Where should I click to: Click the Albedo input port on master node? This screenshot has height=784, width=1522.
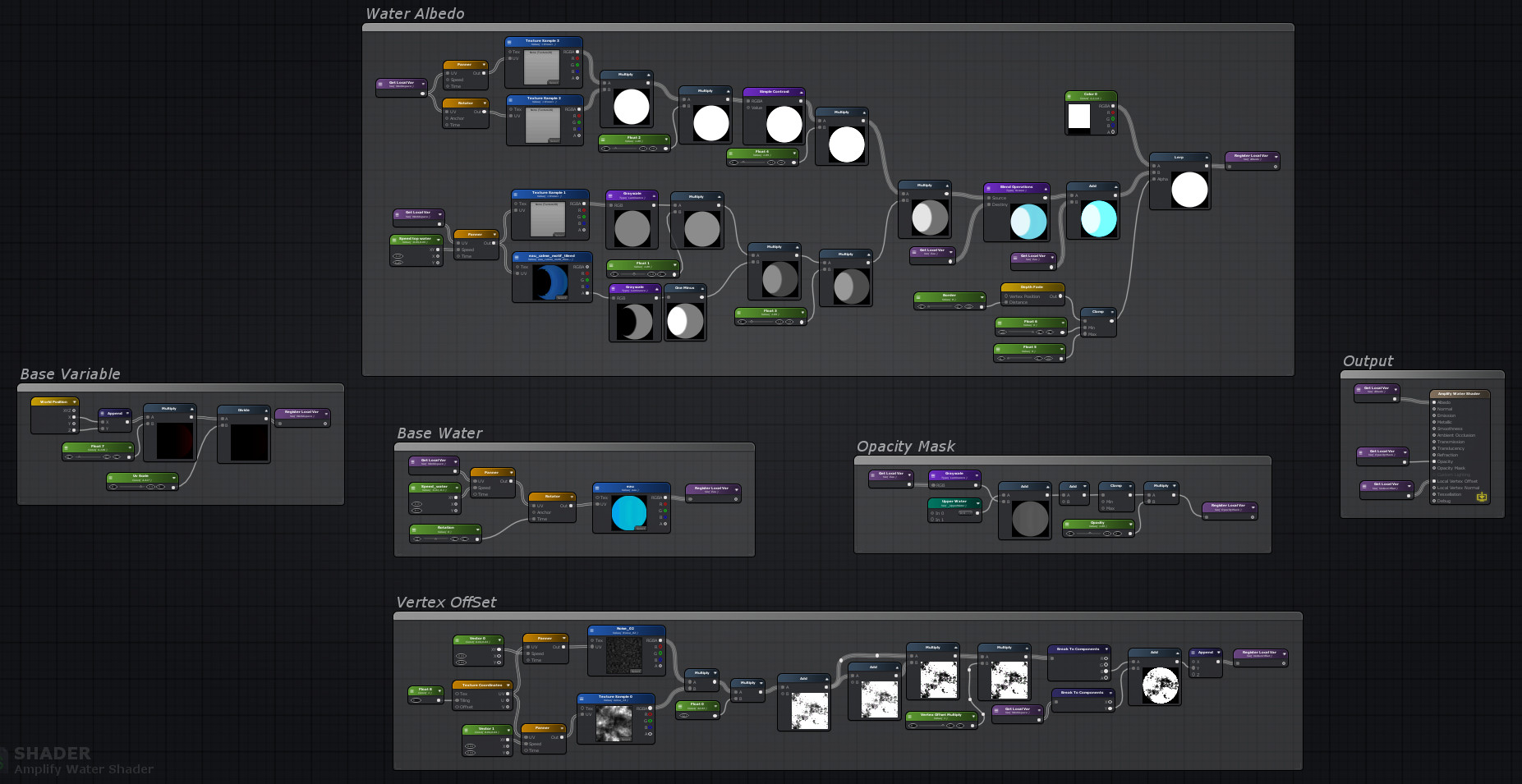[x=1434, y=403]
